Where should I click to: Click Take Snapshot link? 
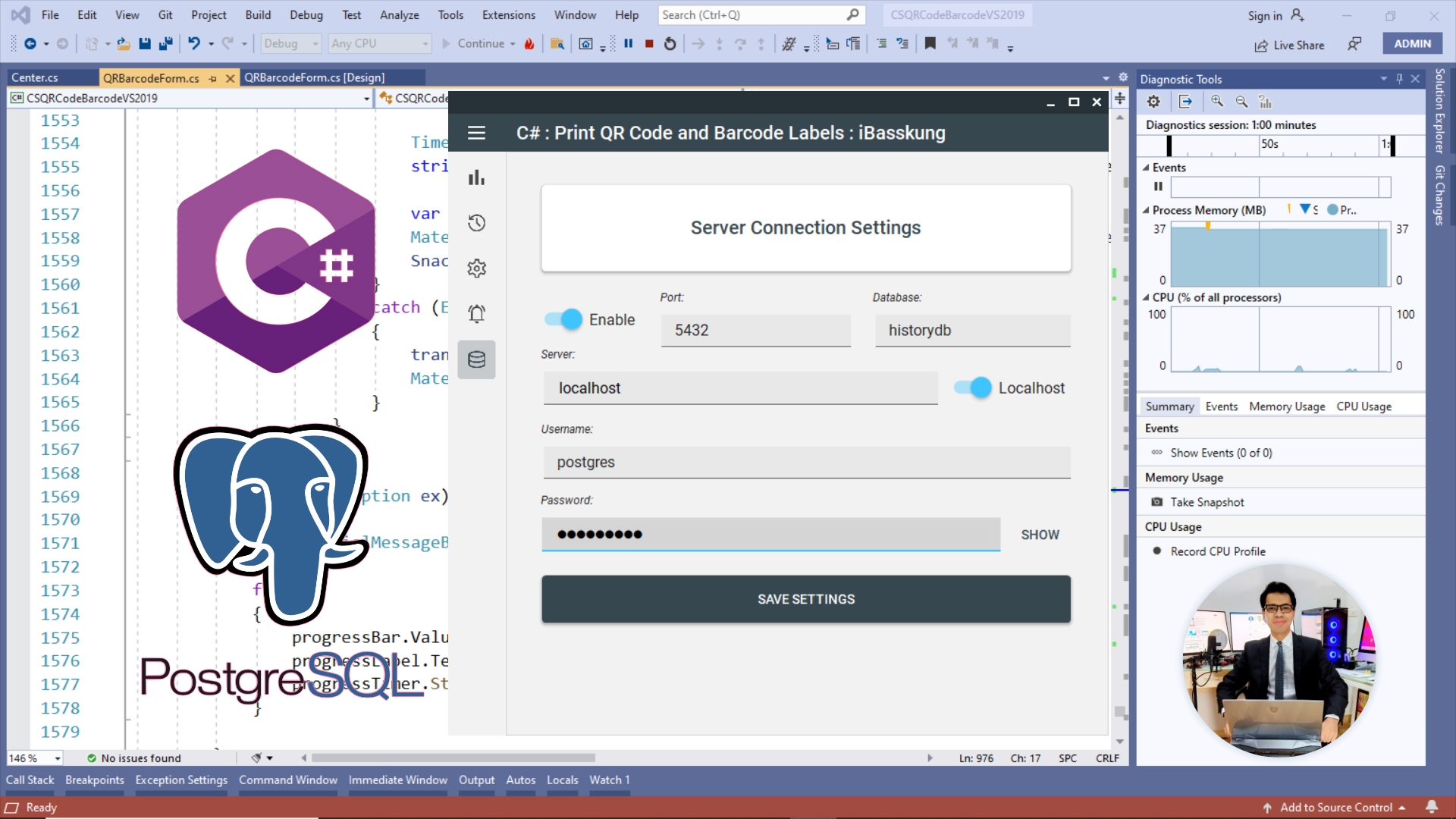pos(1207,502)
